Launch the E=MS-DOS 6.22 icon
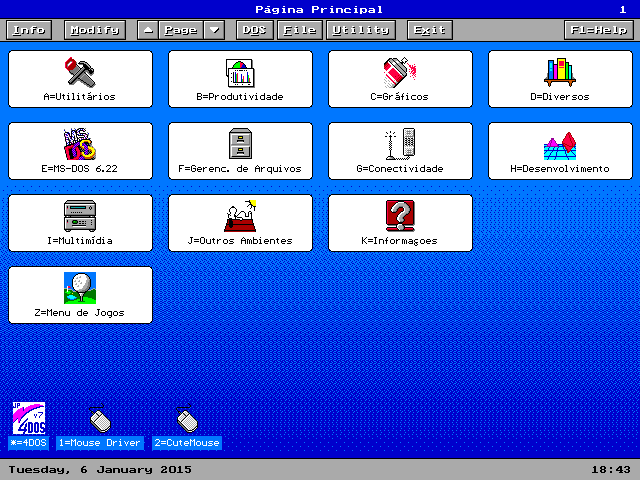Screen dimensions: 640x480 80,144
